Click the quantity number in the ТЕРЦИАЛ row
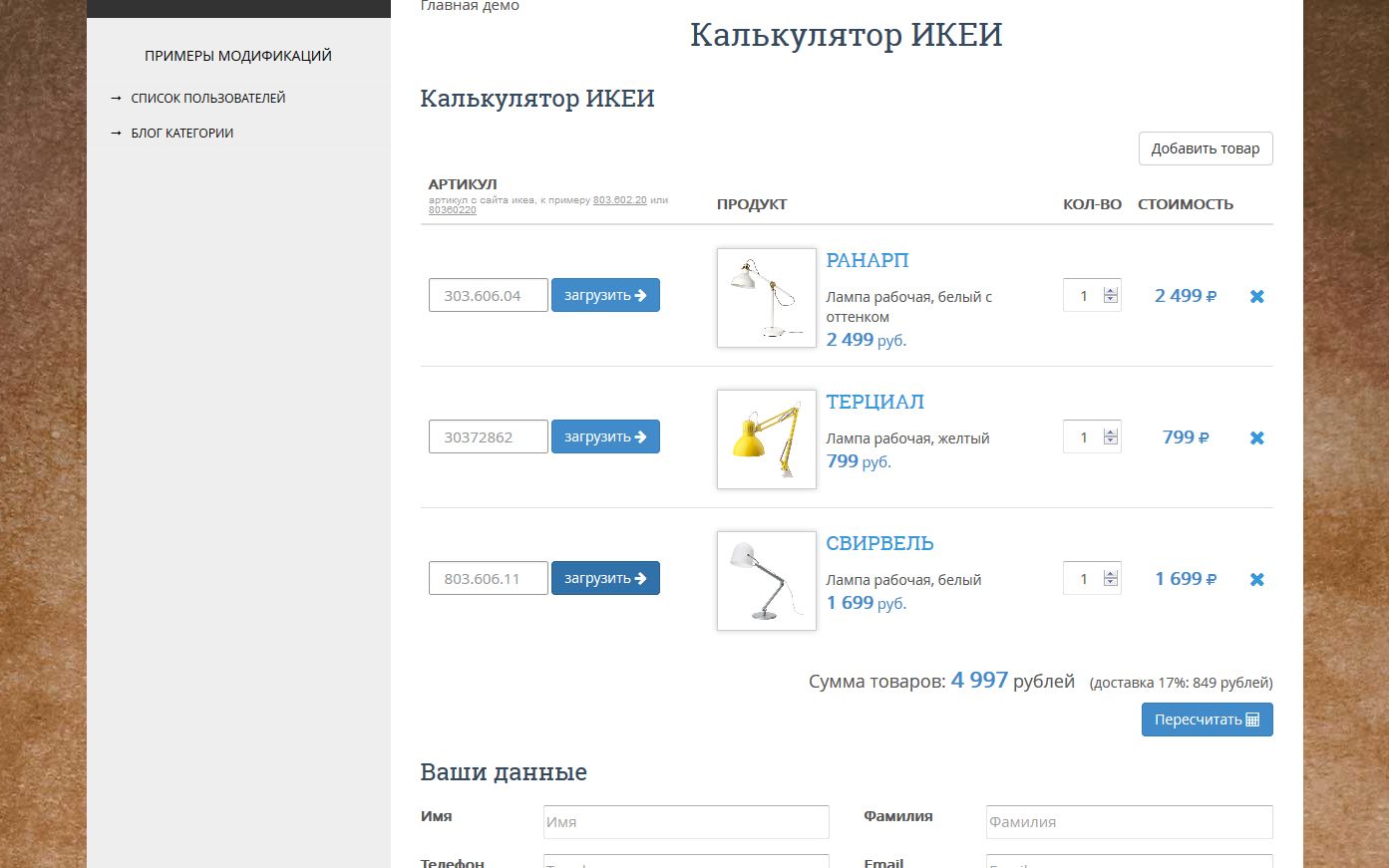The width and height of the screenshot is (1389, 868). (1084, 437)
